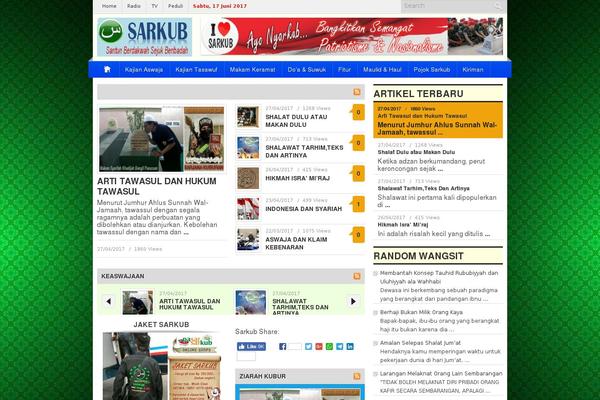Click the Jaket Sarkub advertisement image

pos(162,366)
